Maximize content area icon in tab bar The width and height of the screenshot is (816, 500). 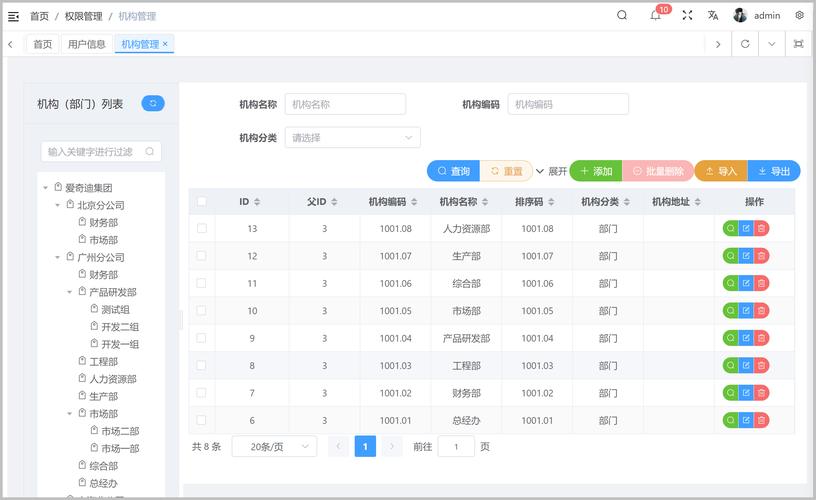tap(798, 44)
